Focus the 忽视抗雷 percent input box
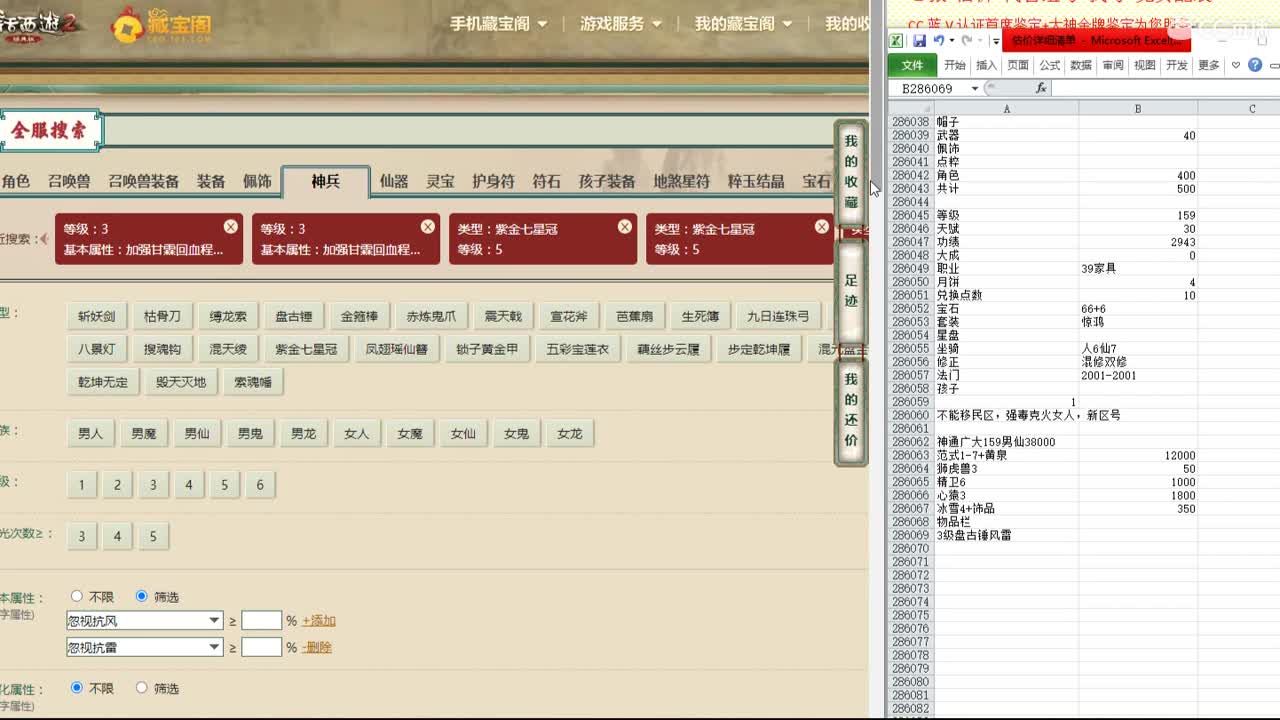 [x=262, y=647]
